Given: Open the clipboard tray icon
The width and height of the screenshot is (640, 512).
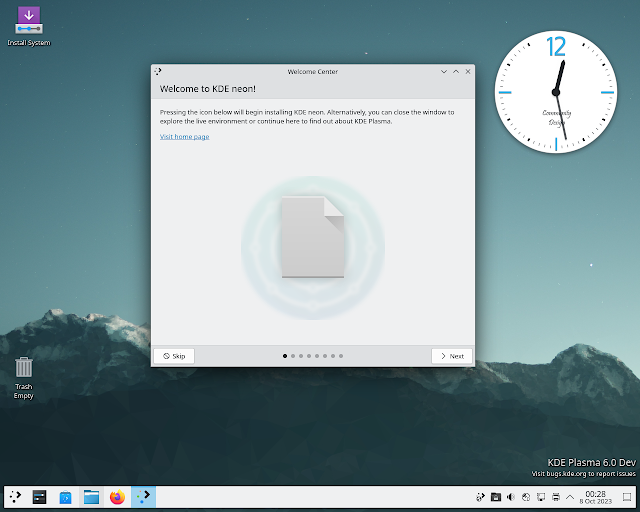Looking at the screenshot, I should pos(496,497).
